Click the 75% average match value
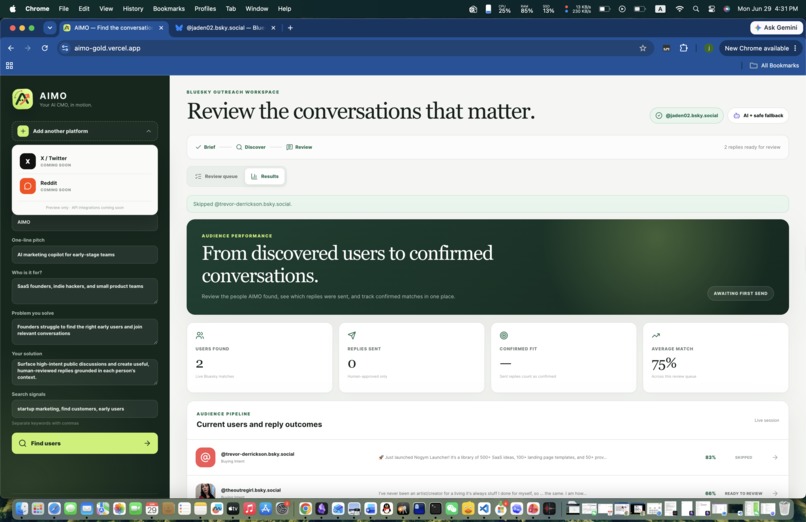Image resolution: width=806 pixels, height=522 pixels. (x=664, y=364)
